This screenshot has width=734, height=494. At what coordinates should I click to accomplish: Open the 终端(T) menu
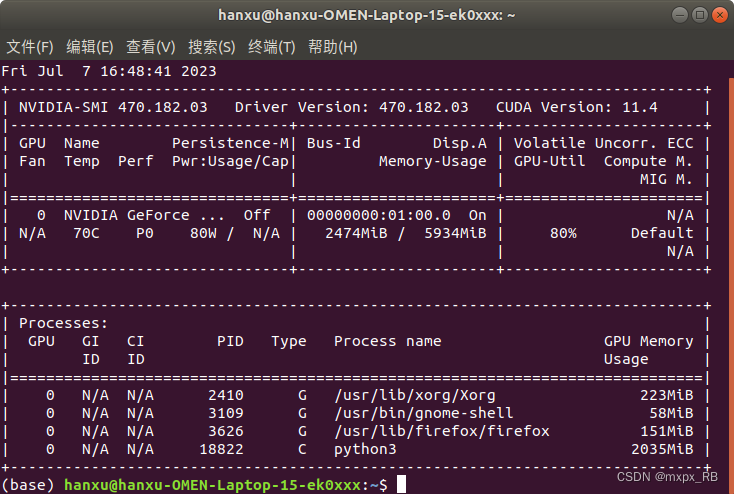coord(272,47)
